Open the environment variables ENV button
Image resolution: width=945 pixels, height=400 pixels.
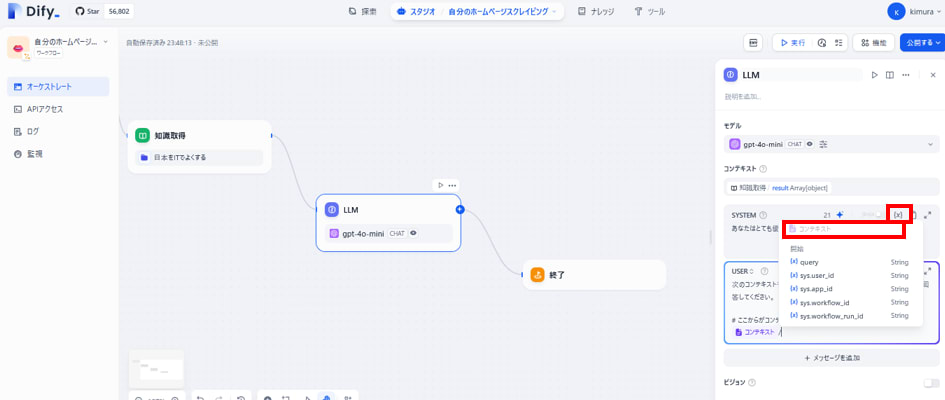(753, 43)
